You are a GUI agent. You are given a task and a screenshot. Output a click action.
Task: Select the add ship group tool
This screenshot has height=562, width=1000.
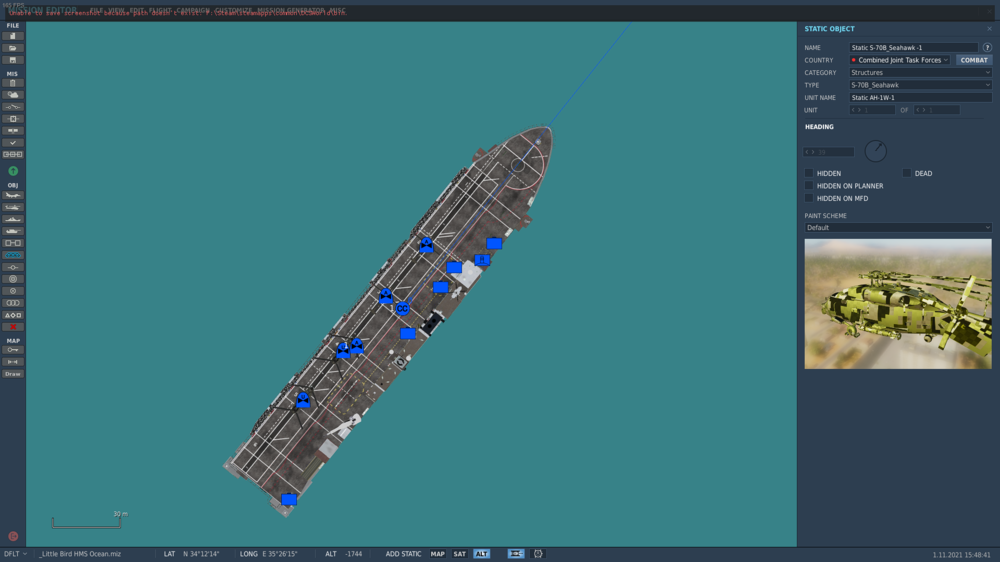[x=13, y=219]
